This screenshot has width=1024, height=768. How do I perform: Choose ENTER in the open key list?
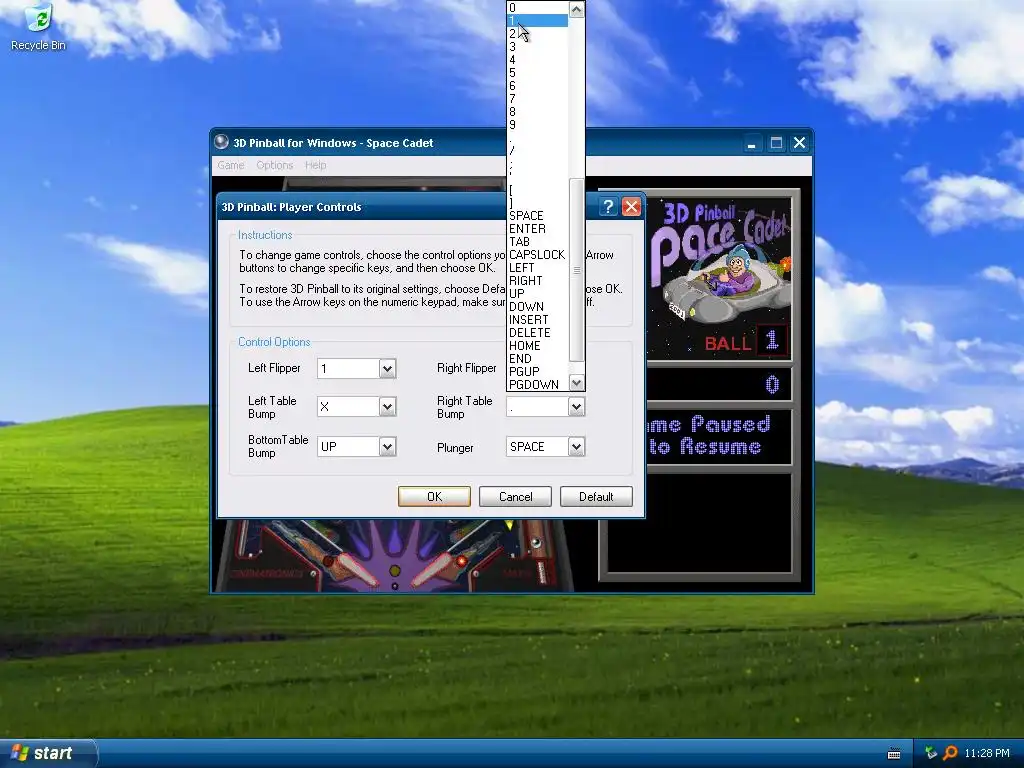537,229
